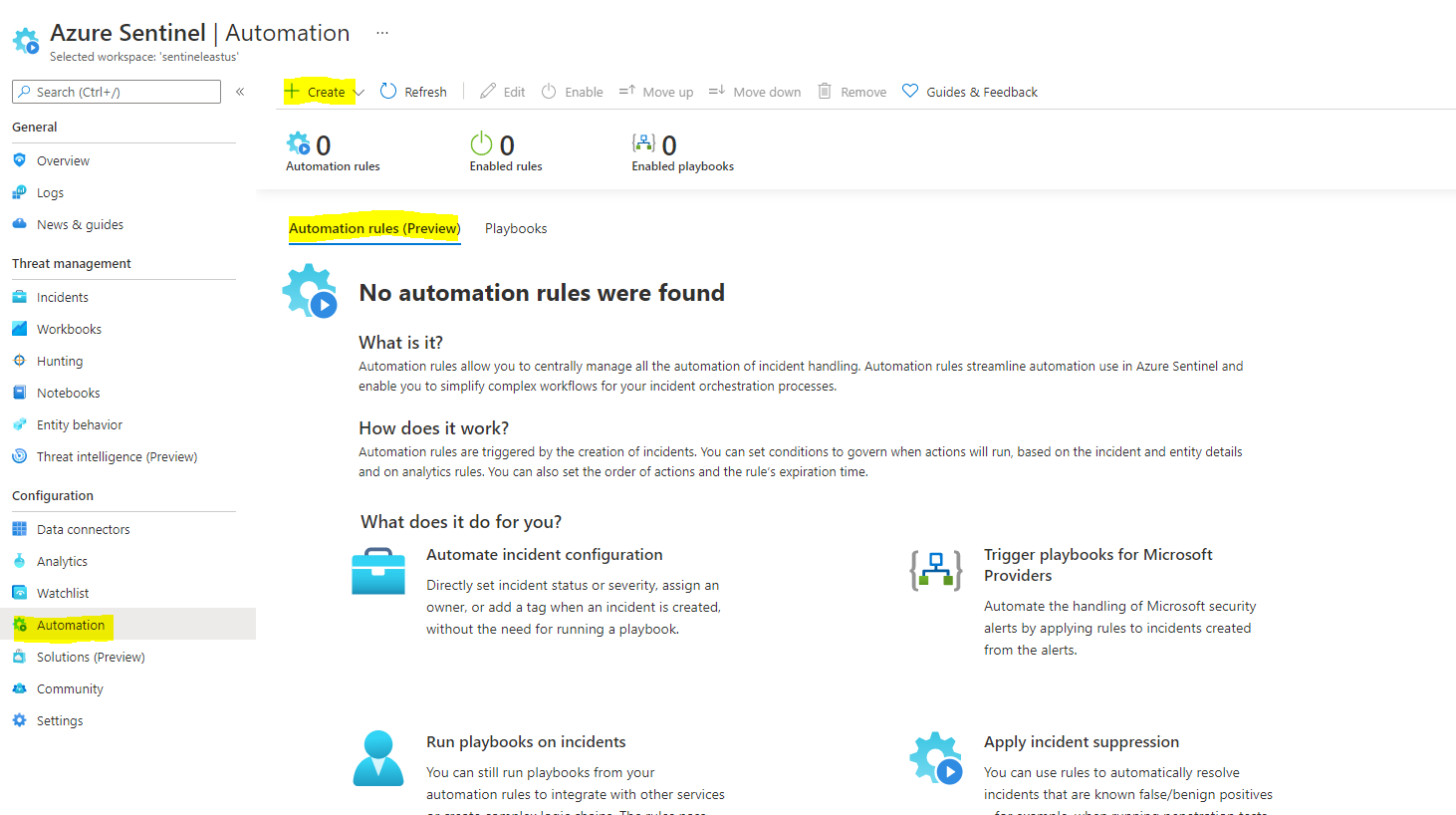Click the Settings gear icon in sidebar
Image resolution: width=1456 pixels, height=815 pixels.
19,720
